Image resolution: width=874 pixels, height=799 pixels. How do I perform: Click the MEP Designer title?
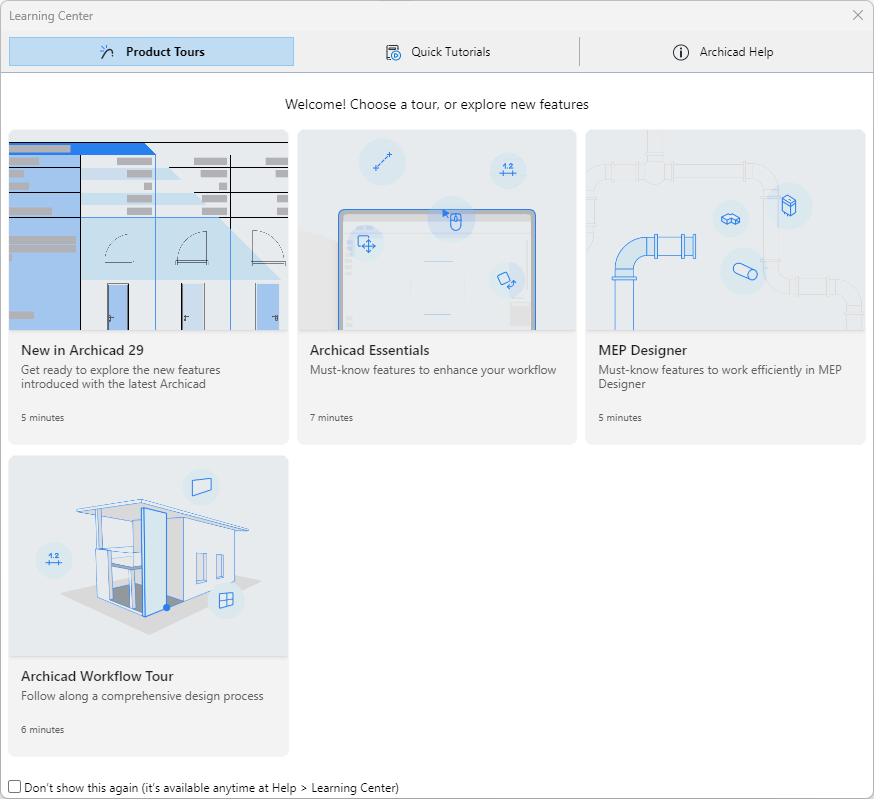click(x=643, y=350)
